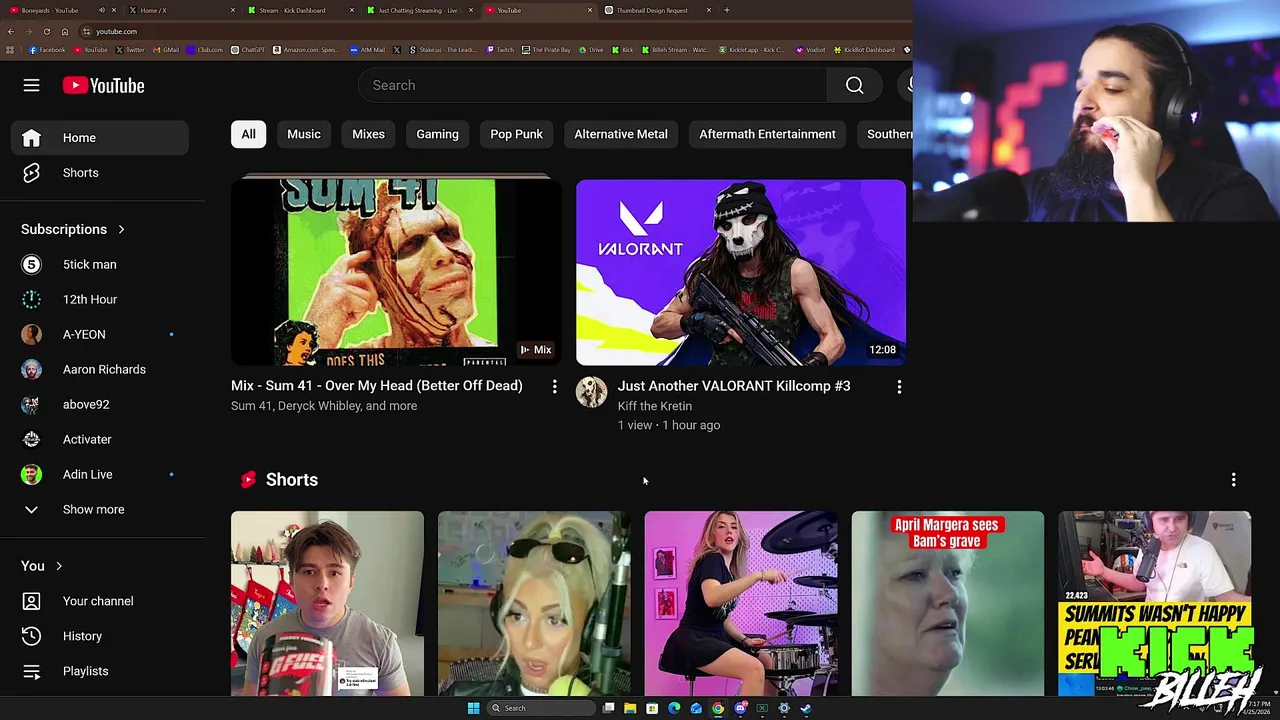
Task: Open the Facebook bookmark
Action: [47, 50]
